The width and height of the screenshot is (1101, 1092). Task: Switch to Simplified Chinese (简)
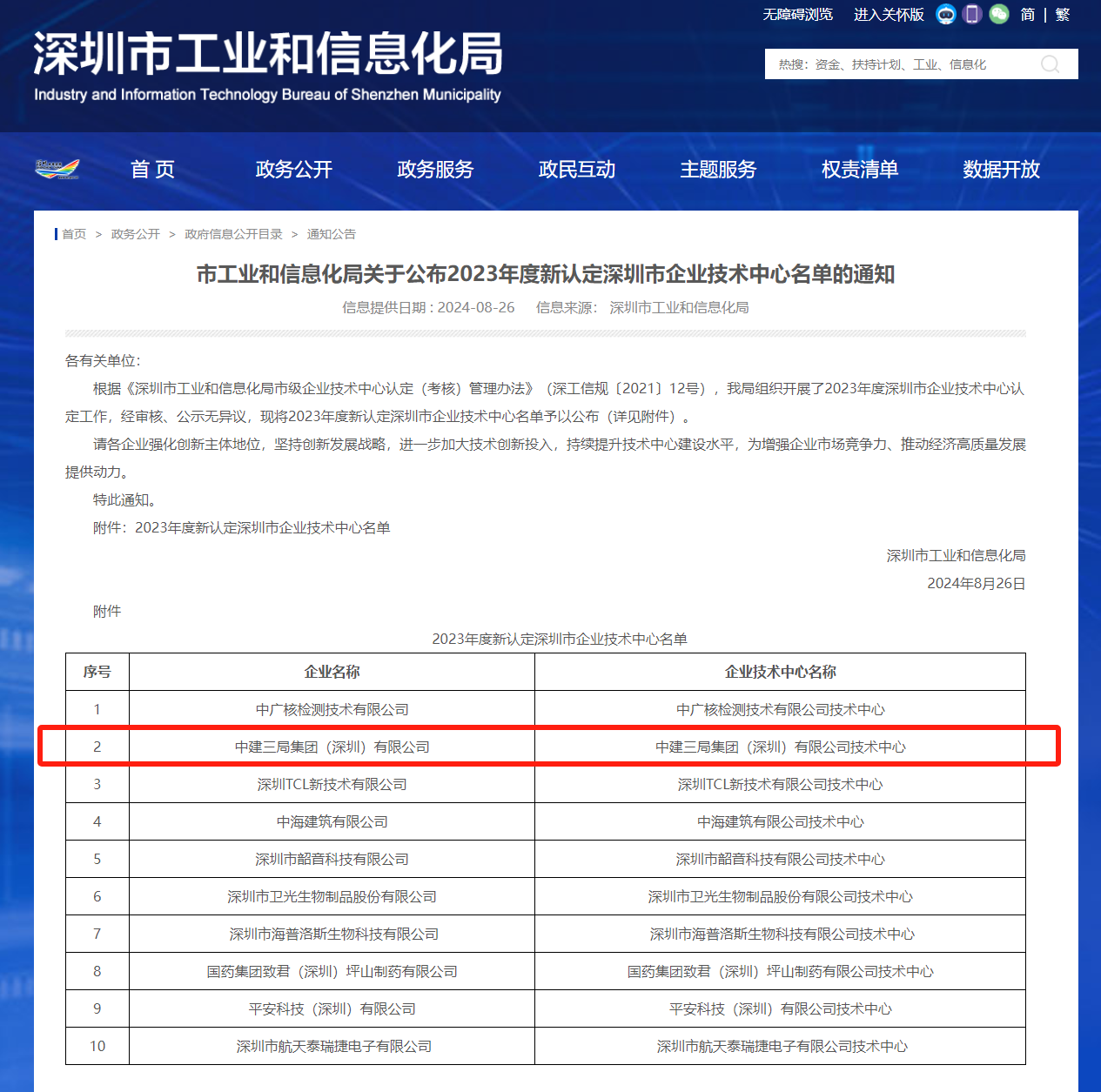pyautogui.click(x=1028, y=15)
